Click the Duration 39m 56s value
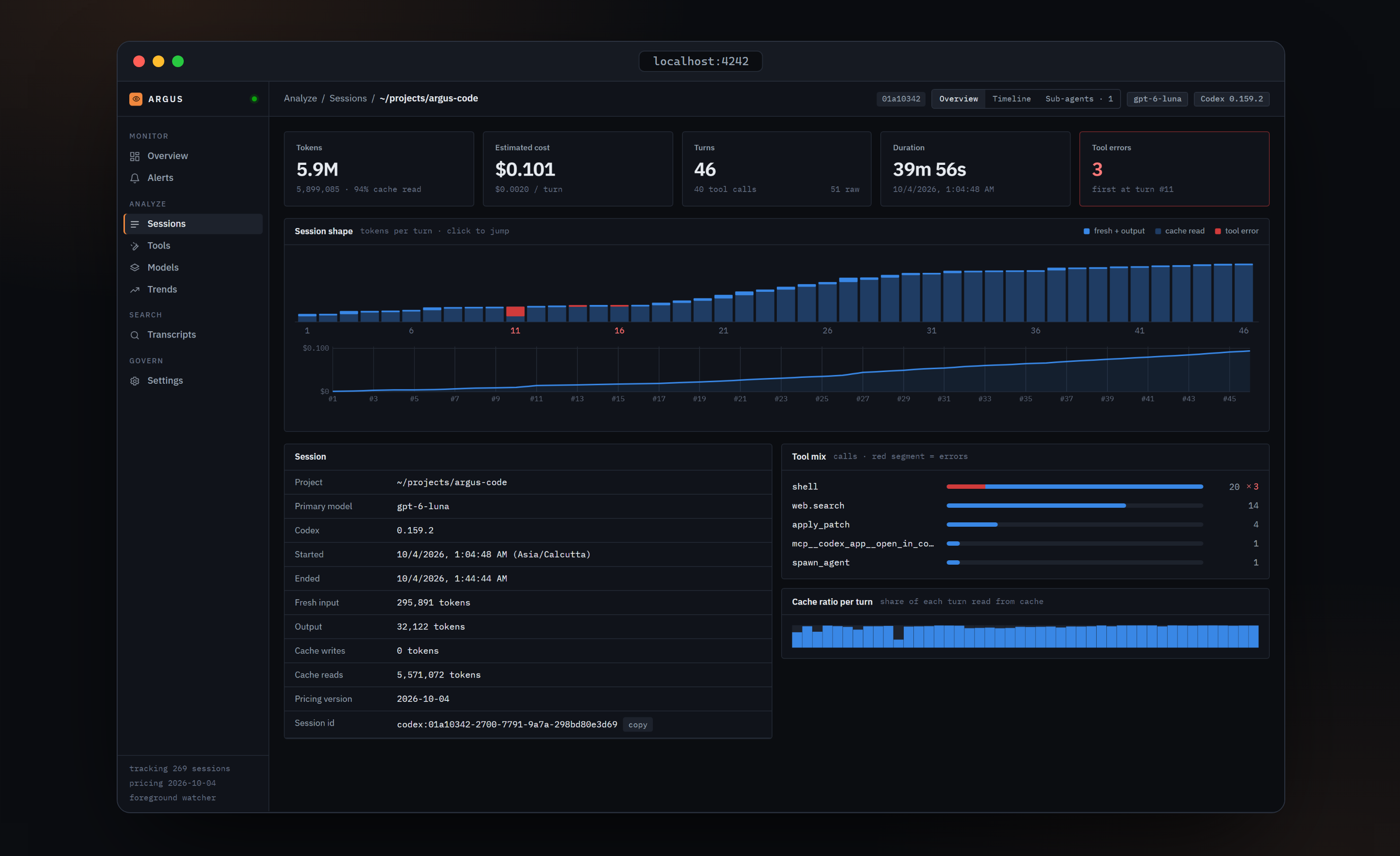Screen dimensions: 1400x856 tap(929, 169)
